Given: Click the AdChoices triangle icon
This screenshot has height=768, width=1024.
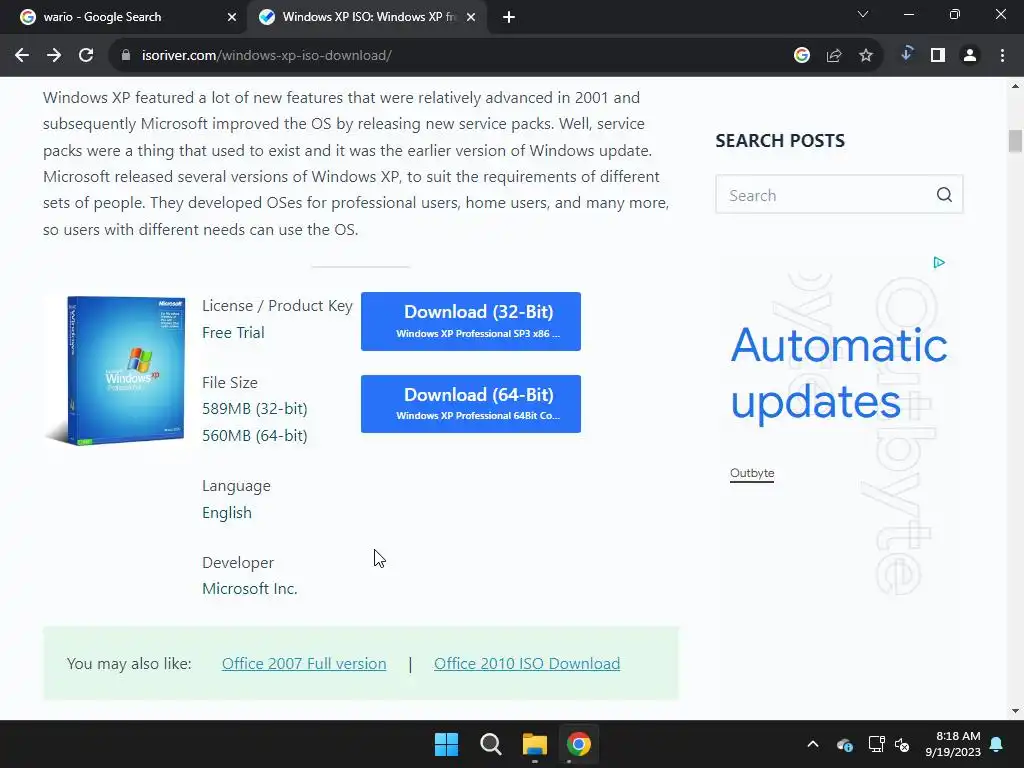Looking at the screenshot, I should tap(939, 263).
